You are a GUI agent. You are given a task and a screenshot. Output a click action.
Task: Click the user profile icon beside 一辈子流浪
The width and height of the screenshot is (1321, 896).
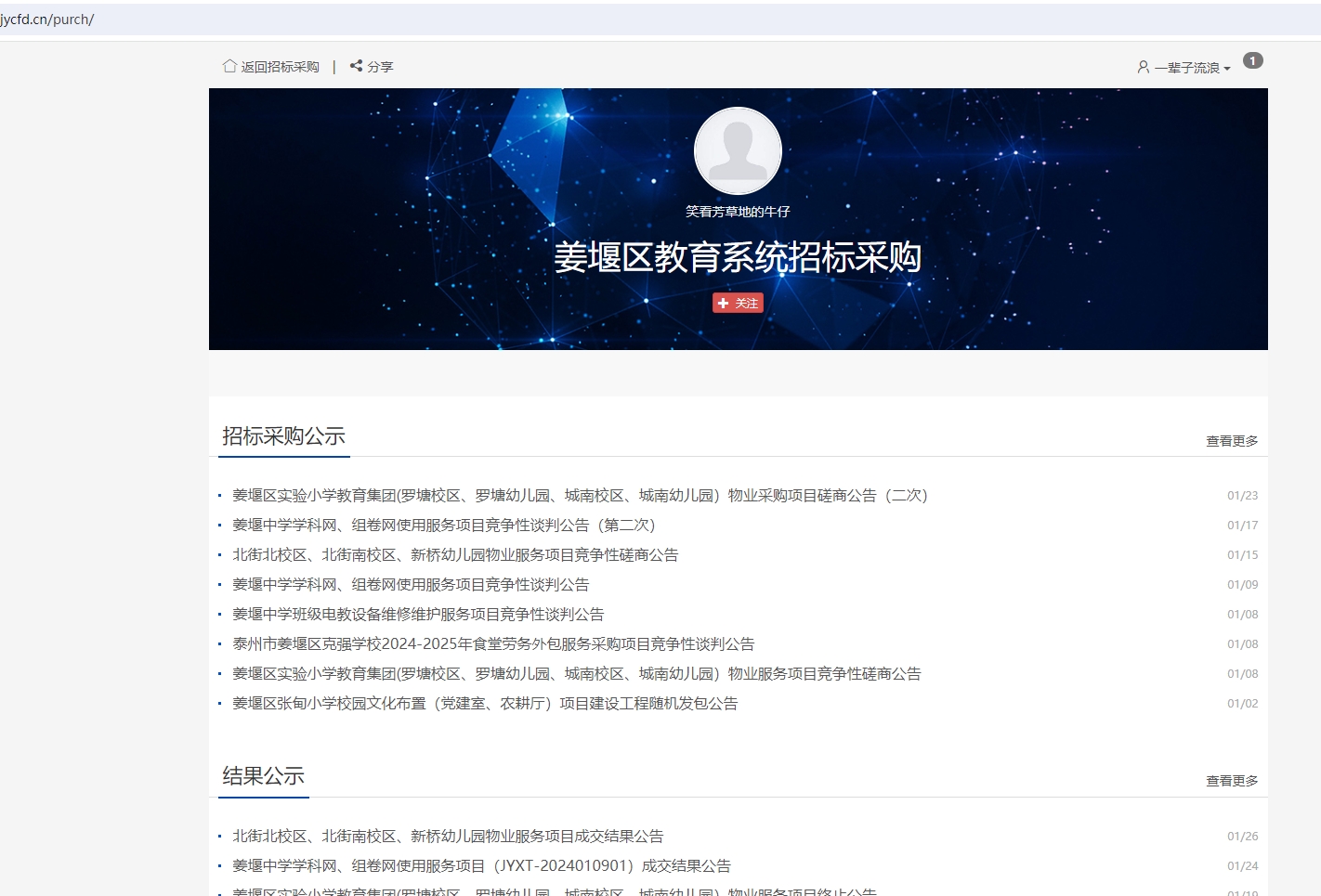pos(1143,67)
